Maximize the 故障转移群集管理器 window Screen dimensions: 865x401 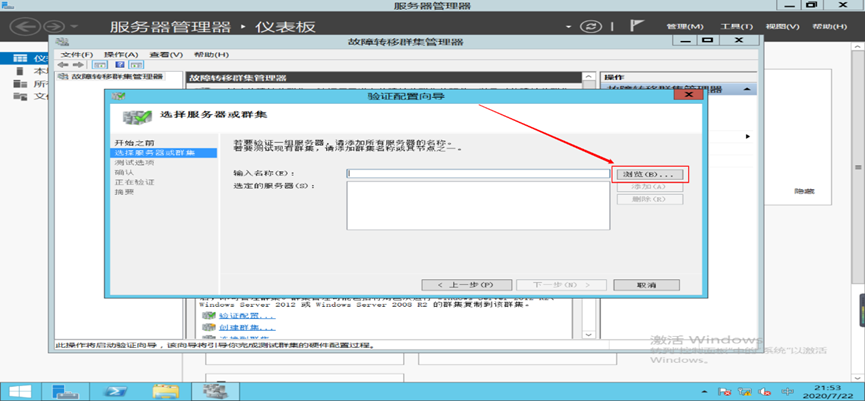point(708,40)
